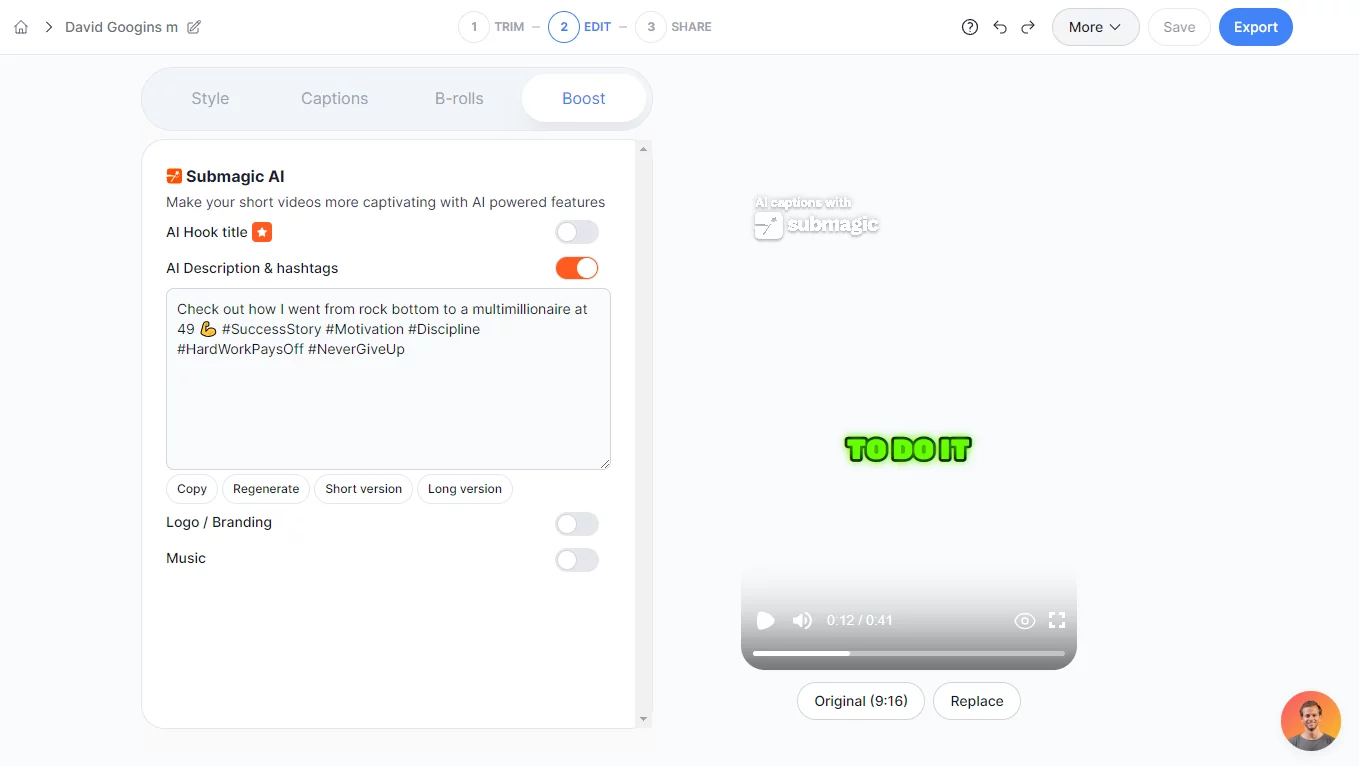
Task: Click the AI Hook title star badge
Action: pyautogui.click(x=262, y=232)
